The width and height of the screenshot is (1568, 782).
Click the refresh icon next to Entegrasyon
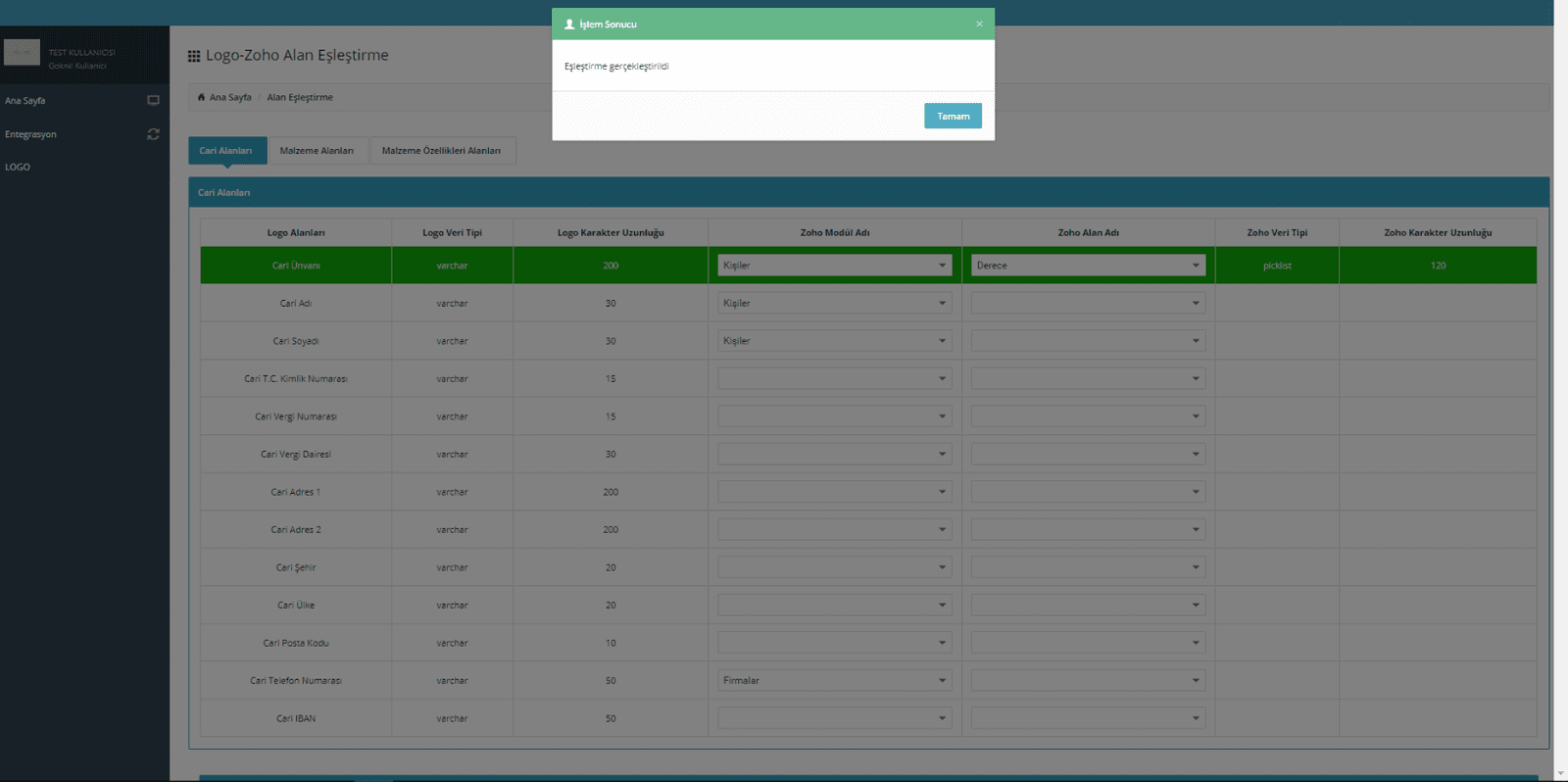point(153,134)
